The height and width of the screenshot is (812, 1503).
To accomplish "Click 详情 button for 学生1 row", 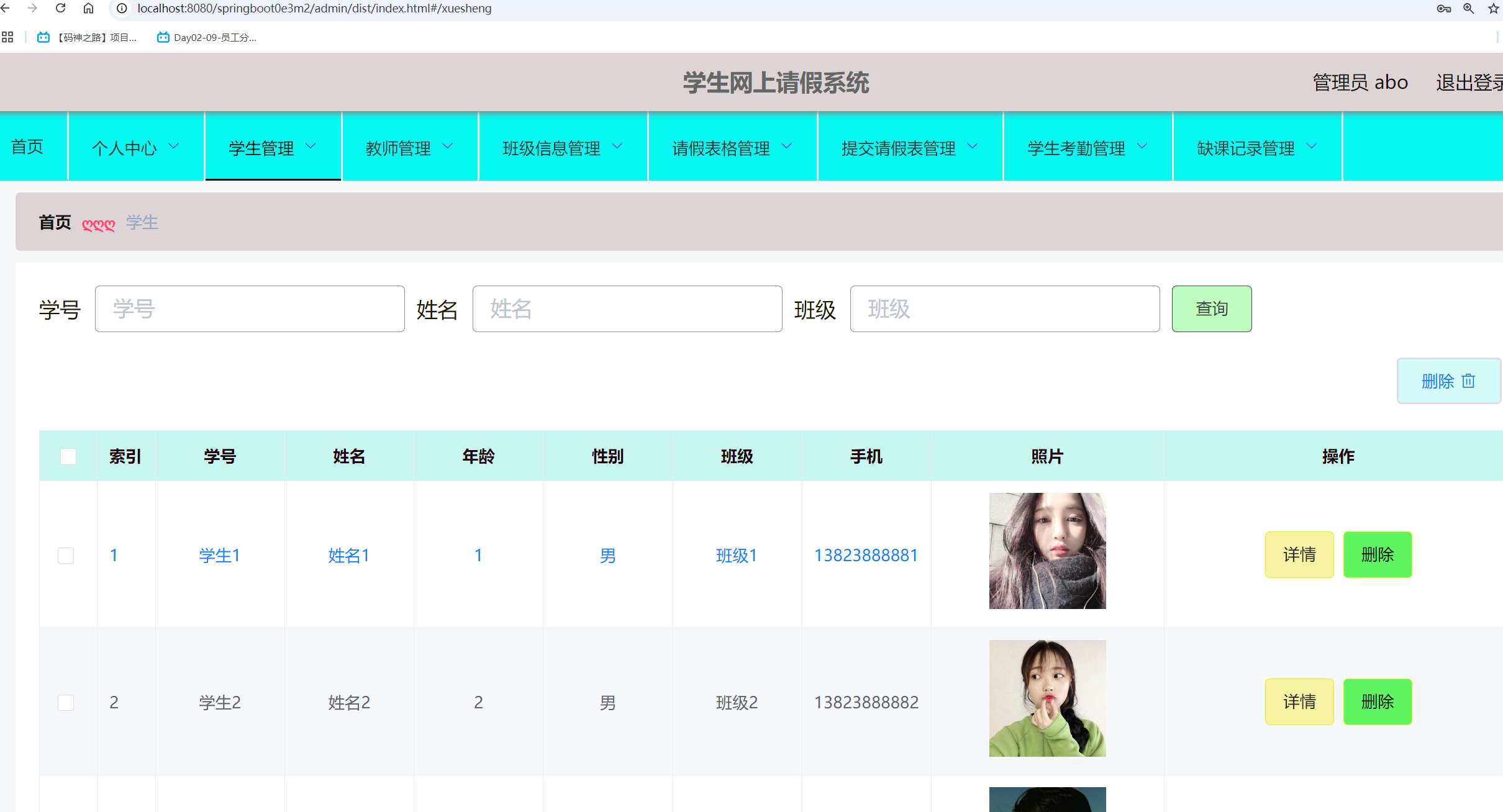I will coord(1299,554).
